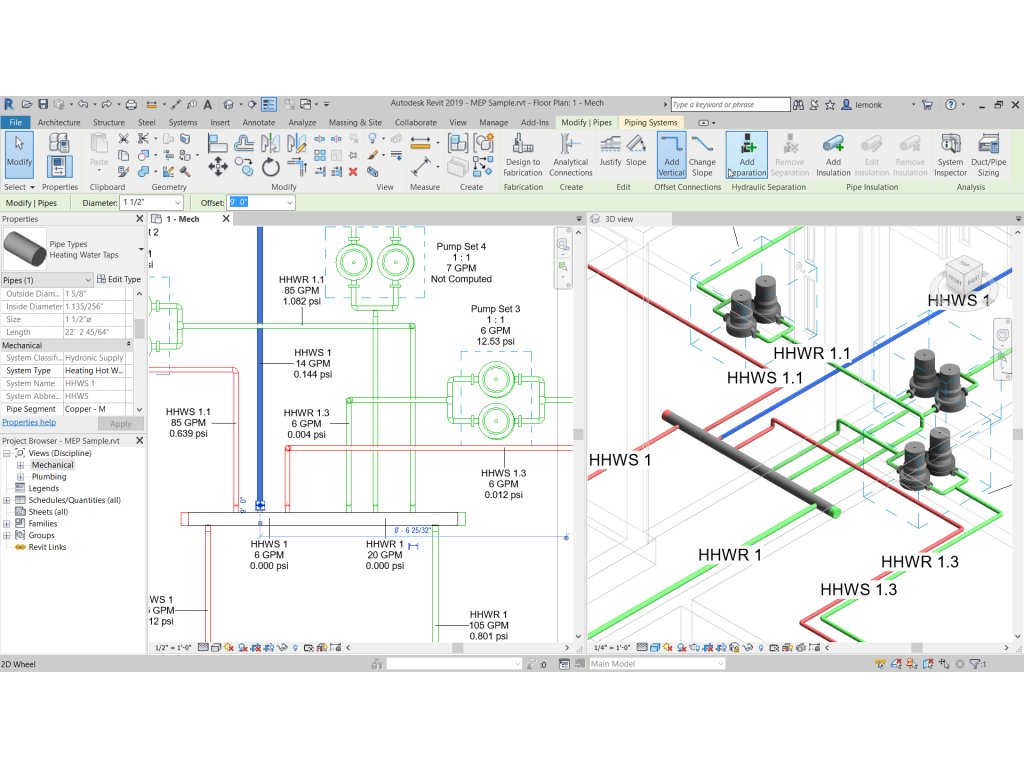The height and width of the screenshot is (768, 1024).
Task: Open the Manage ribbon tab
Action: pyautogui.click(x=494, y=123)
